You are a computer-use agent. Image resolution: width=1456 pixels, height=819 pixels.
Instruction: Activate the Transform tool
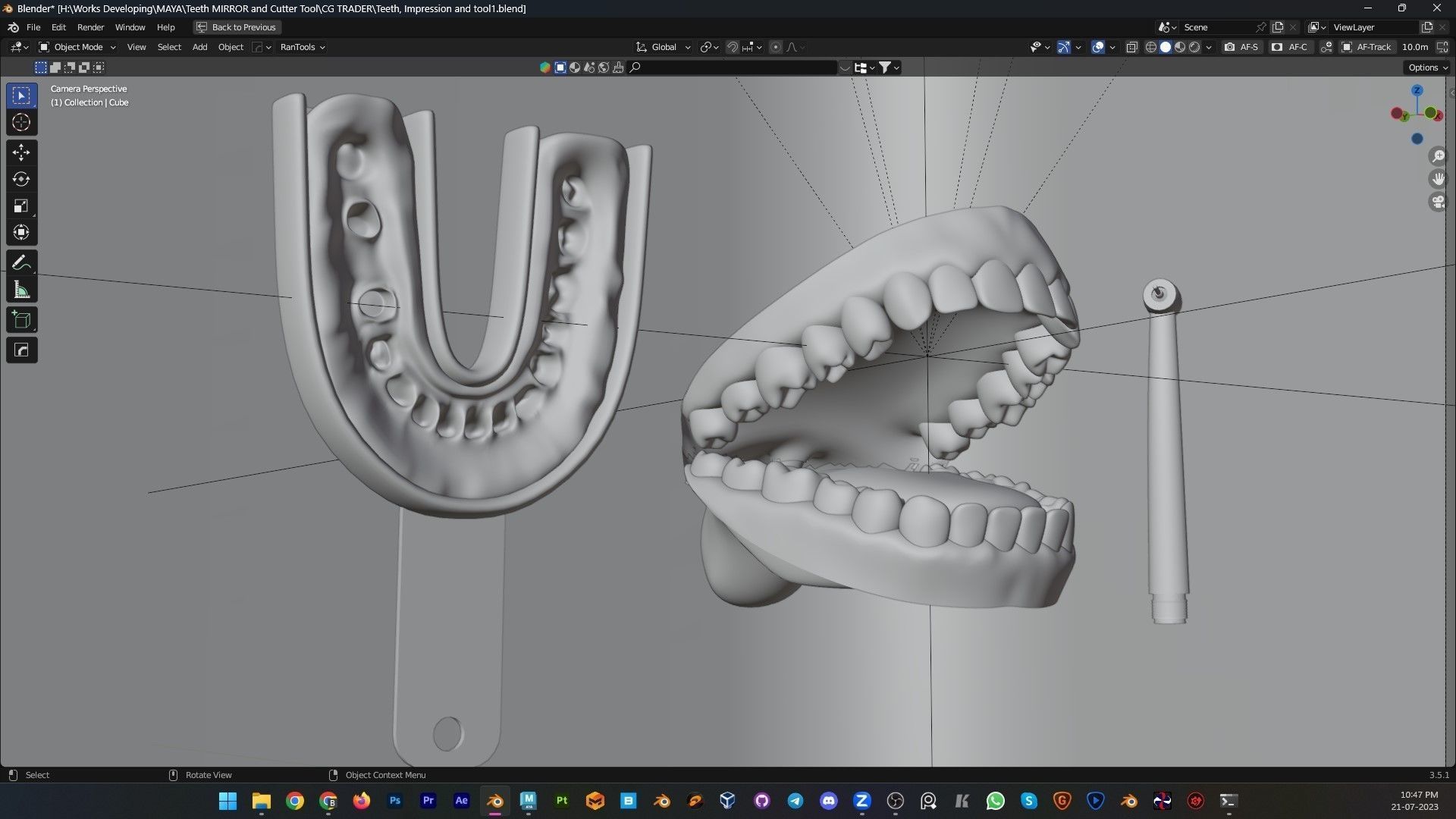pyautogui.click(x=21, y=232)
